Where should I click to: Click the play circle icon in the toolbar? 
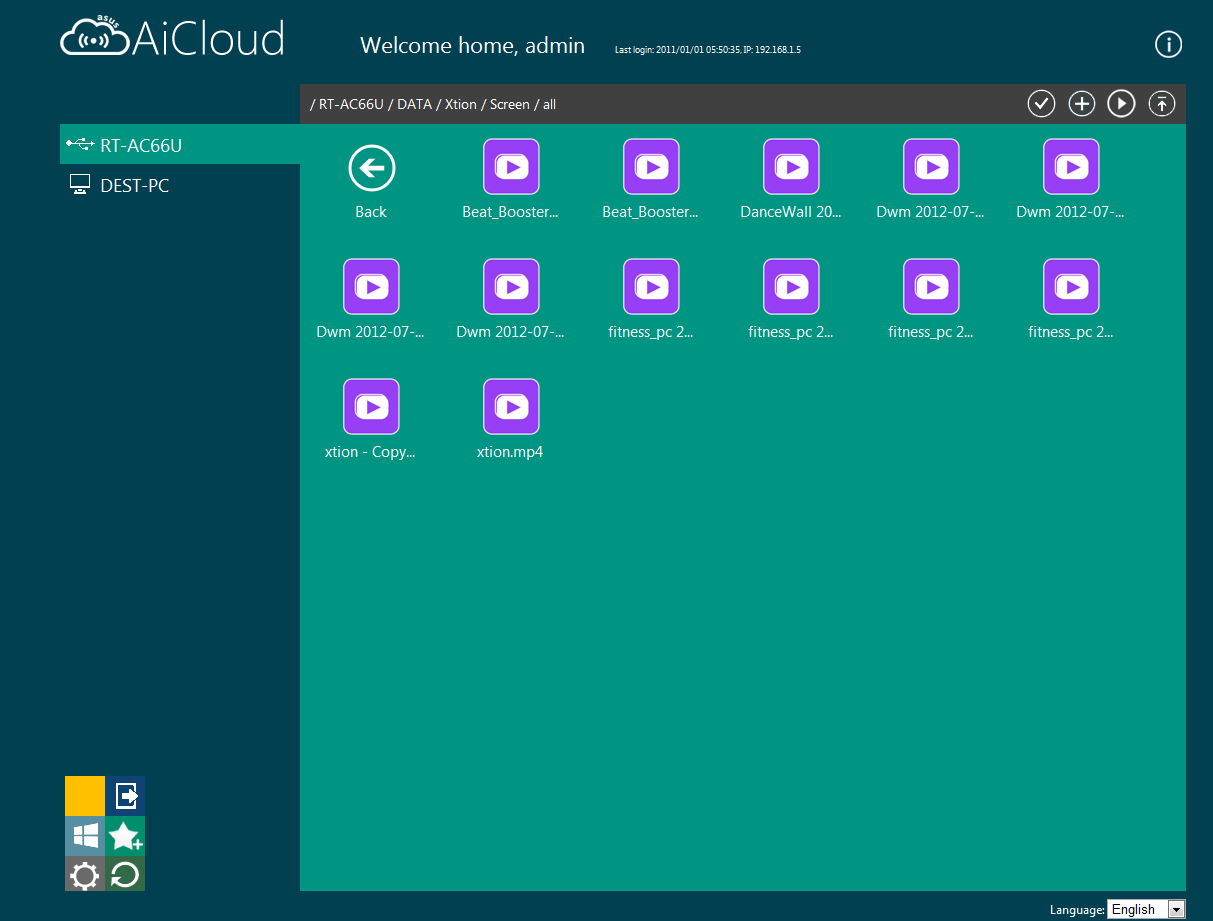(1121, 103)
